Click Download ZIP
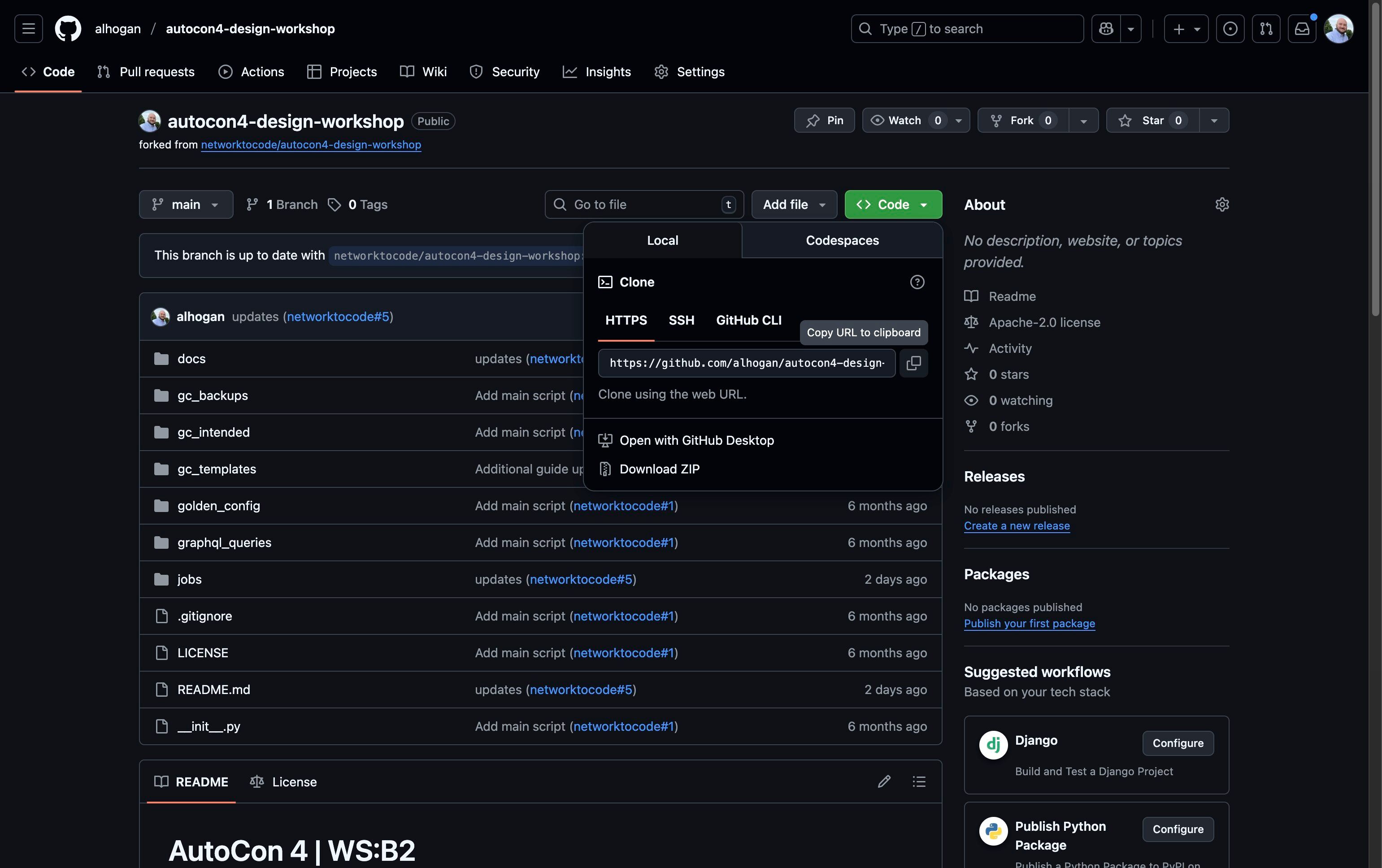 click(659, 469)
